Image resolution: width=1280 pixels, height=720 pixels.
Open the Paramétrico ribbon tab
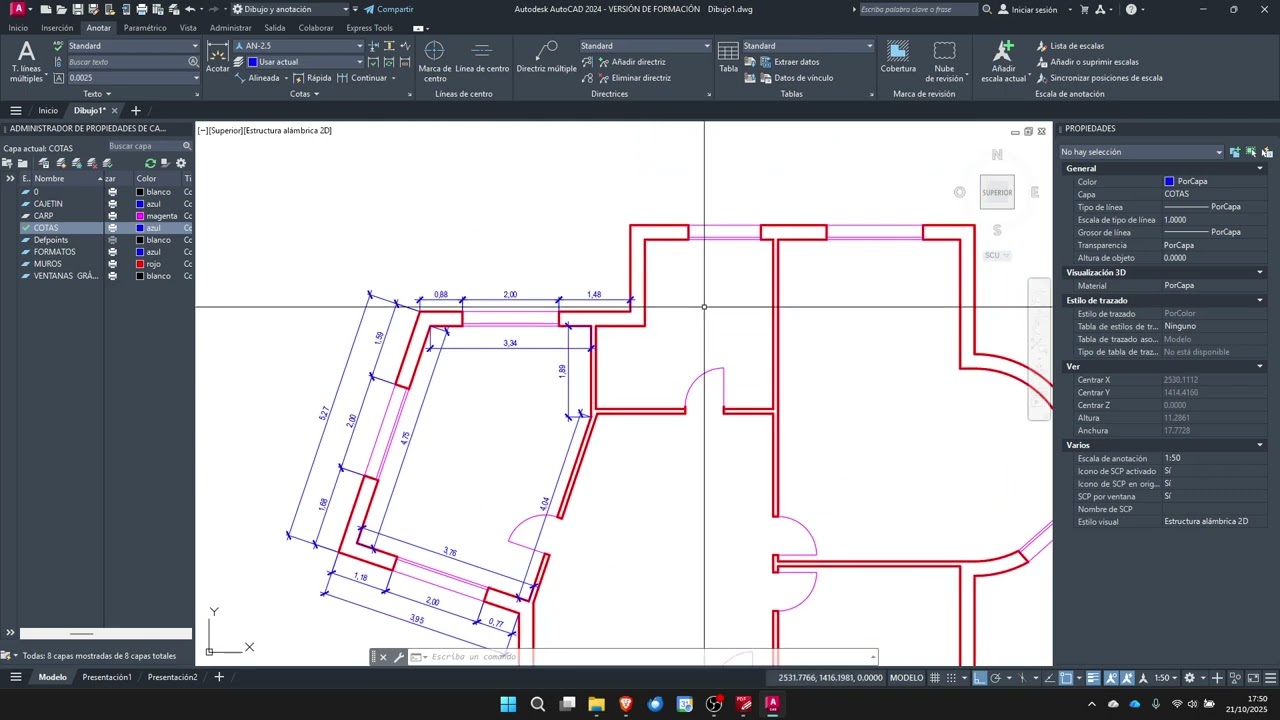coord(145,28)
